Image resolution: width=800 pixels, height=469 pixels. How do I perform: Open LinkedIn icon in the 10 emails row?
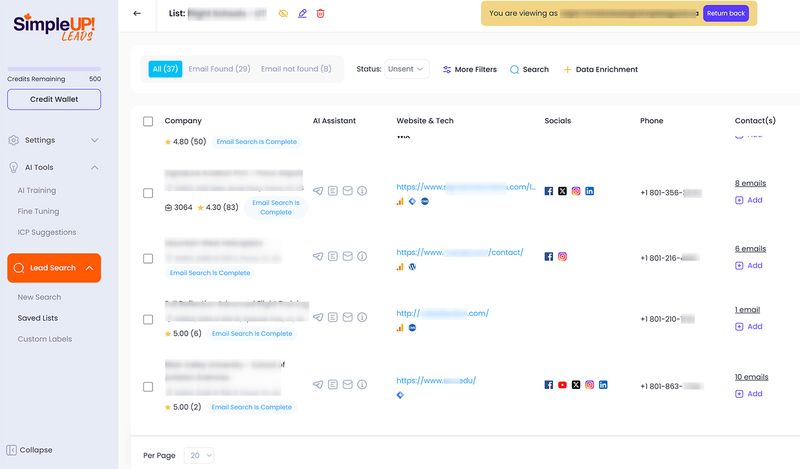tap(603, 385)
